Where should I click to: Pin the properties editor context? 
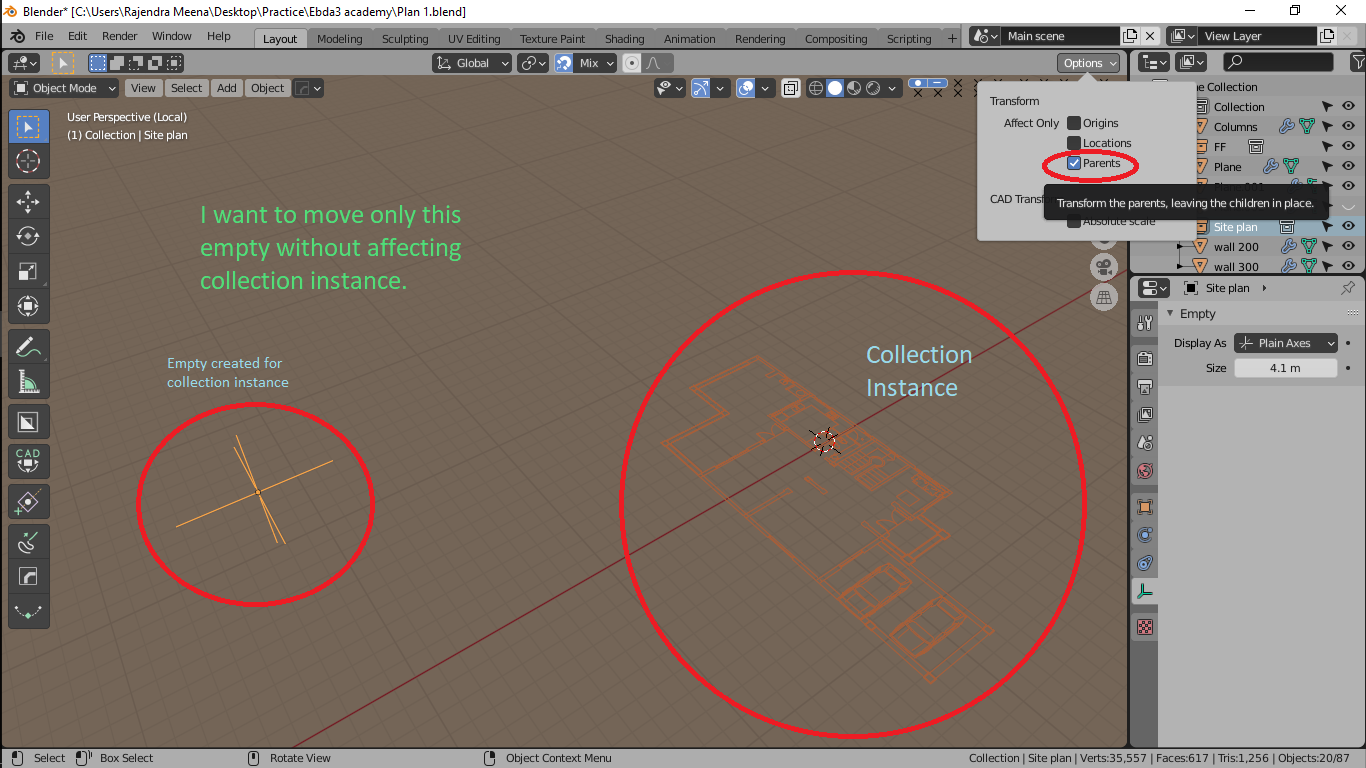[x=1347, y=288]
